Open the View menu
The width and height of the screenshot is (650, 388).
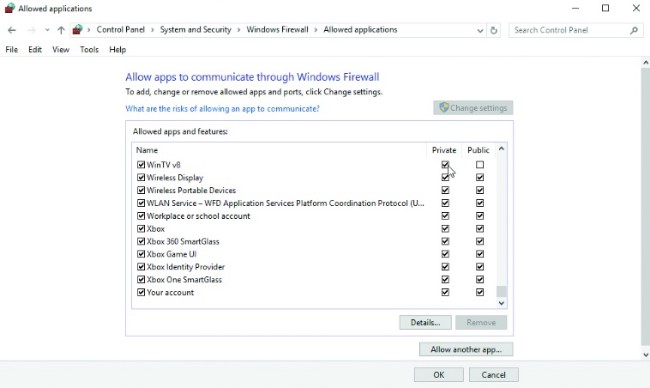61,49
